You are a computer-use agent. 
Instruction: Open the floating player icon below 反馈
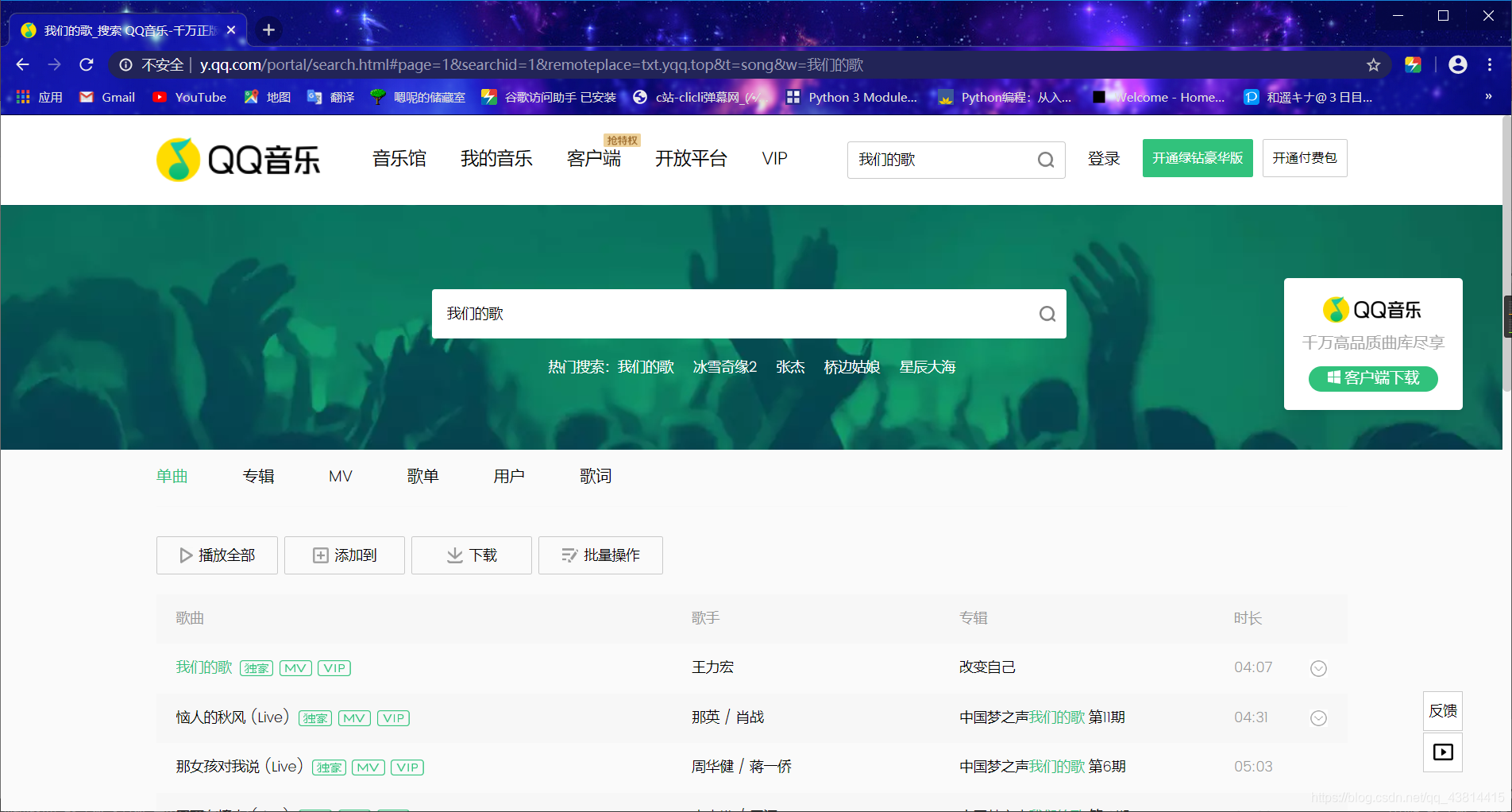[x=1443, y=752]
